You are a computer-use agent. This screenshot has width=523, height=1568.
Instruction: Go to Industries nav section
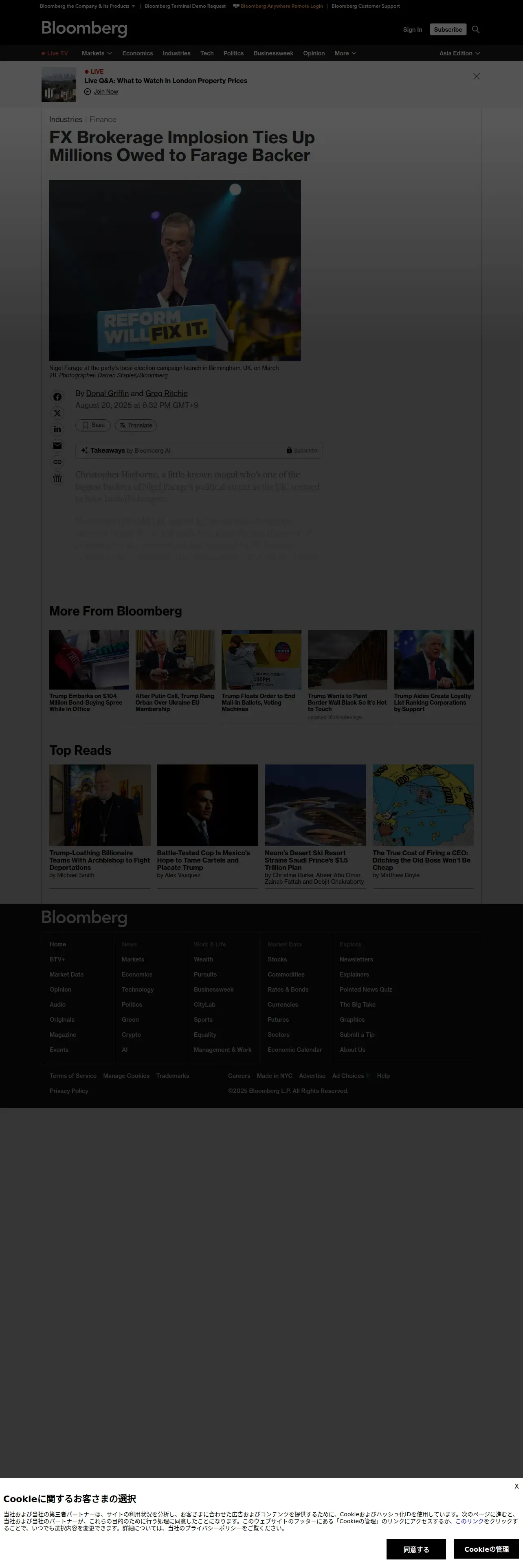tap(176, 54)
